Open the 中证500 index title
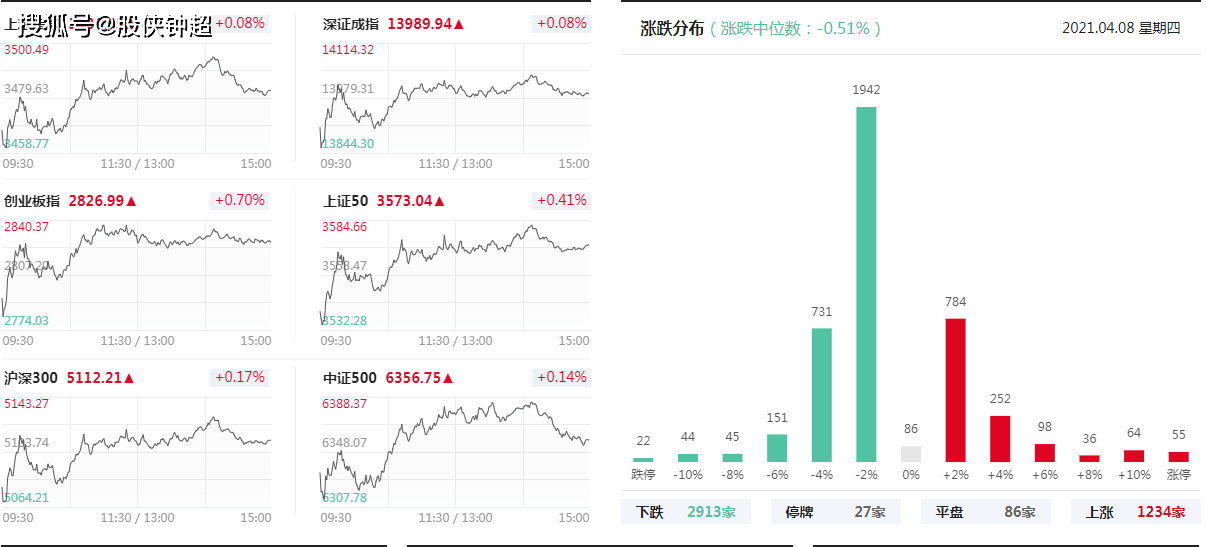The width and height of the screenshot is (1206, 547). click(349, 378)
